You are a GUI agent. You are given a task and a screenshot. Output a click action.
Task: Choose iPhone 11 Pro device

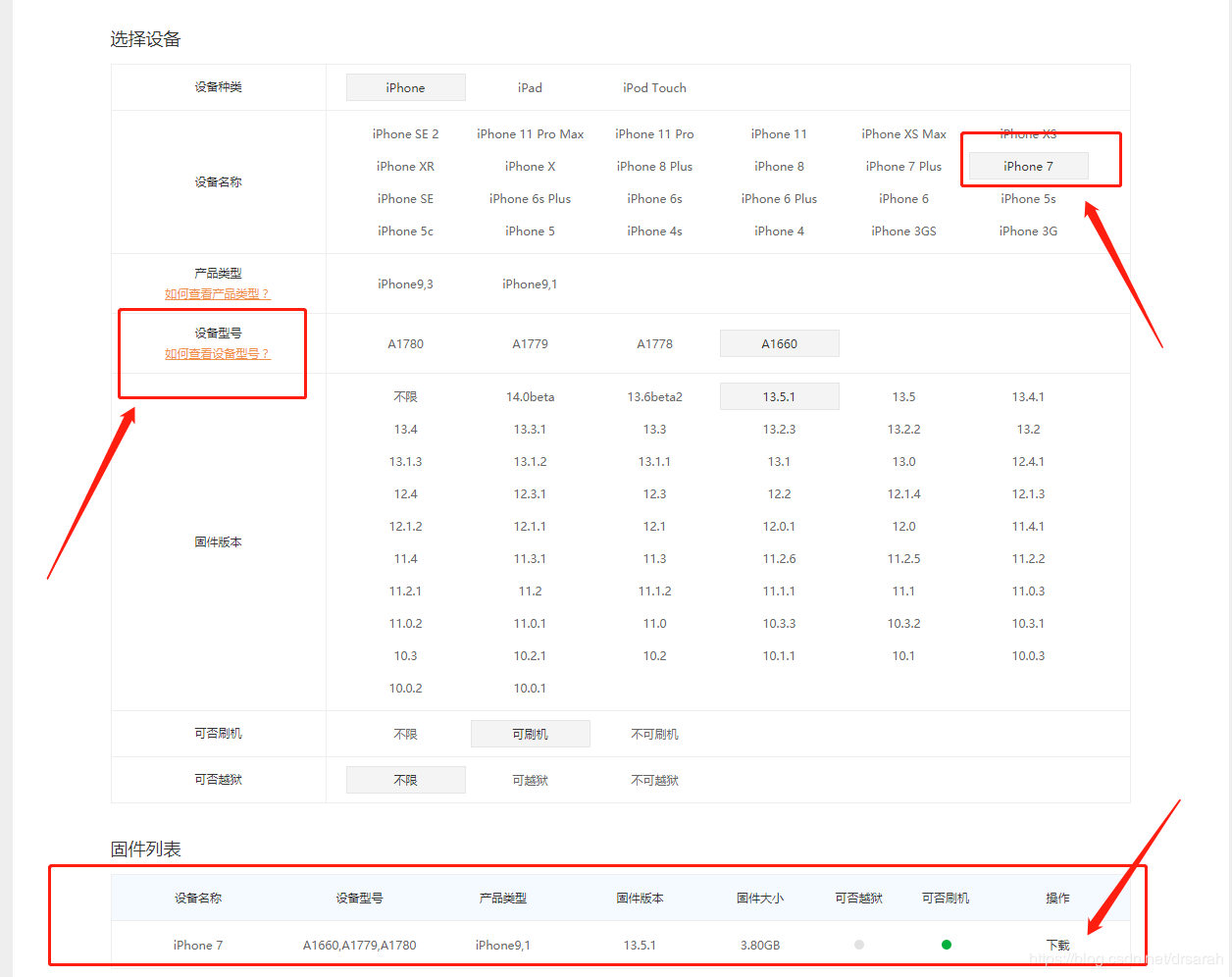654,134
